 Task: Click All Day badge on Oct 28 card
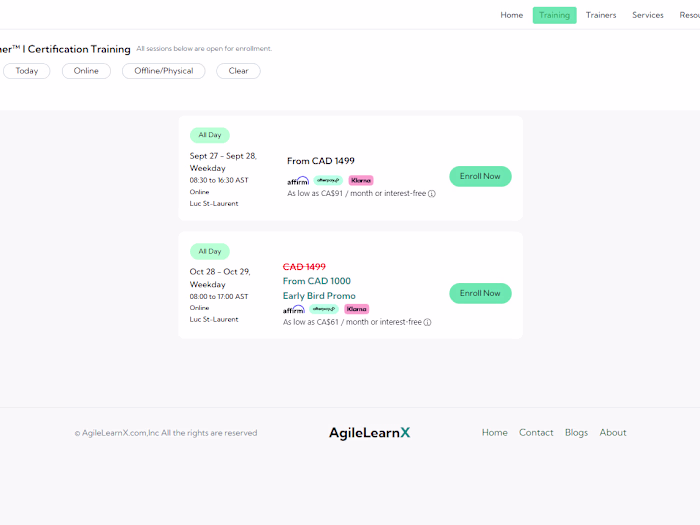click(x=210, y=251)
